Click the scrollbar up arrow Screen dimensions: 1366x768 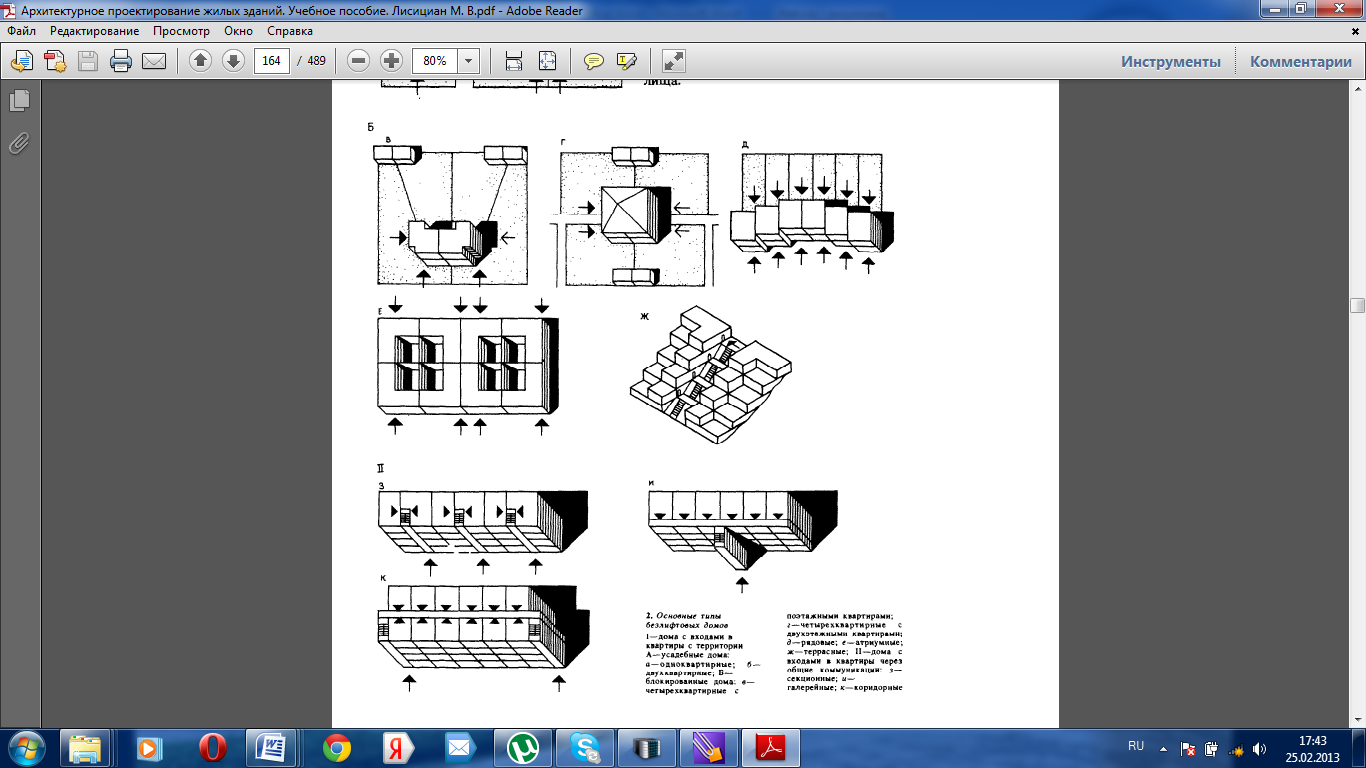coord(1357,88)
